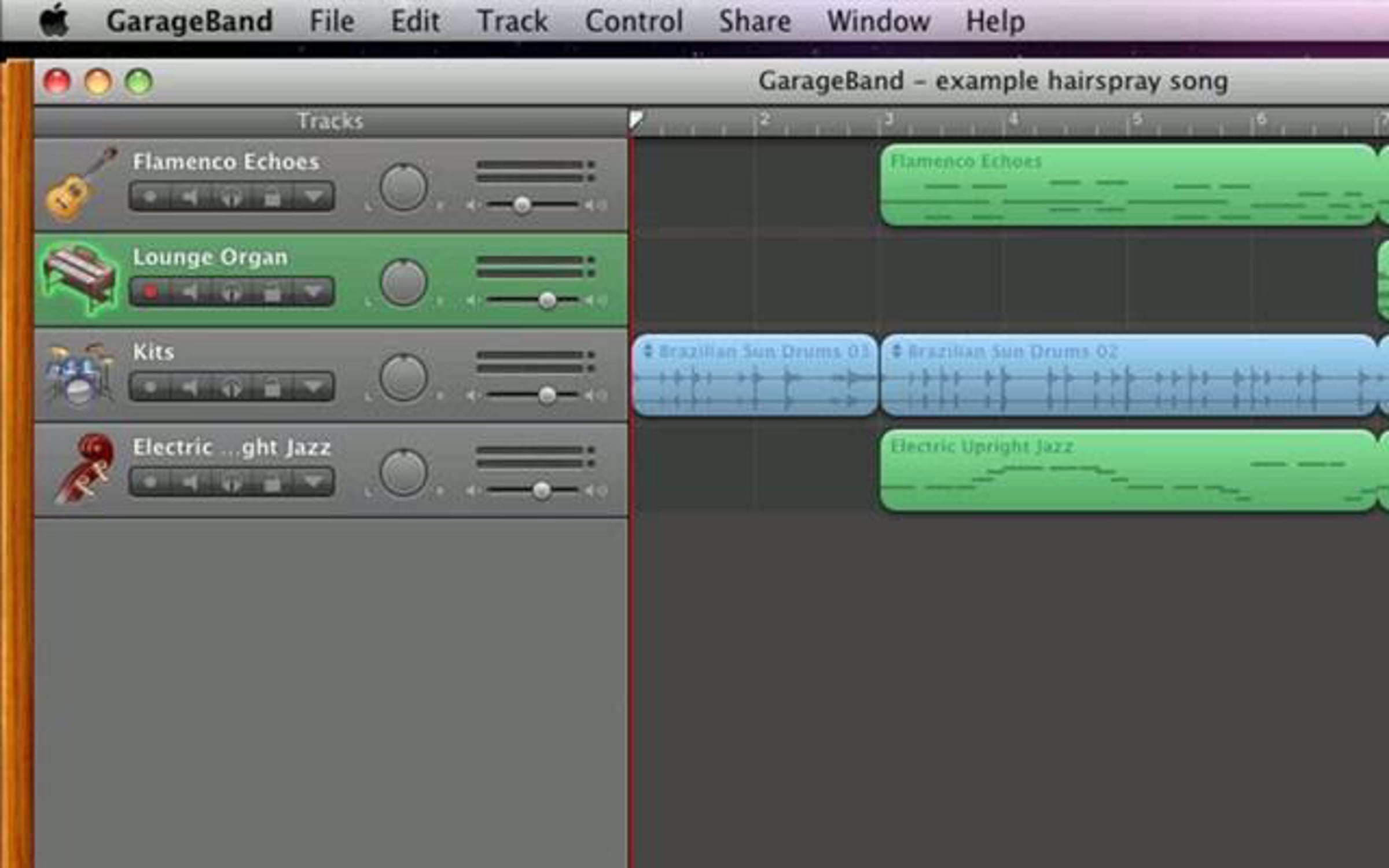Image resolution: width=1389 pixels, height=868 pixels.
Task: Show automation for Lounge Organ track
Action: click(313, 292)
